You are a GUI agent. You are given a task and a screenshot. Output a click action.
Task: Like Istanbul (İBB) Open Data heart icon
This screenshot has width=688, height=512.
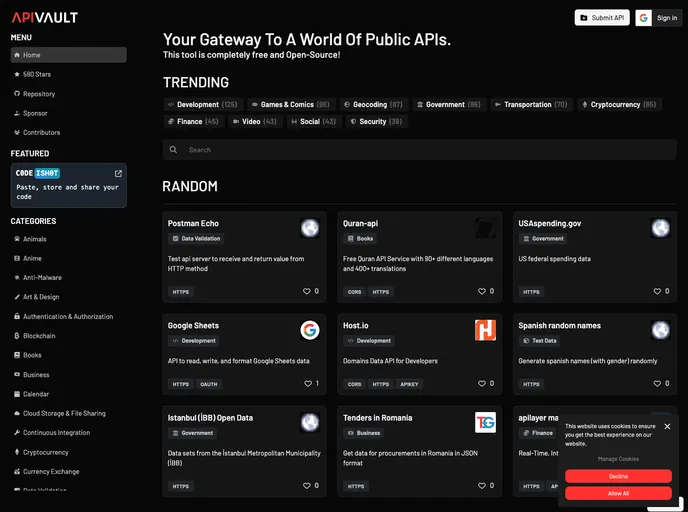coord(307,486)
